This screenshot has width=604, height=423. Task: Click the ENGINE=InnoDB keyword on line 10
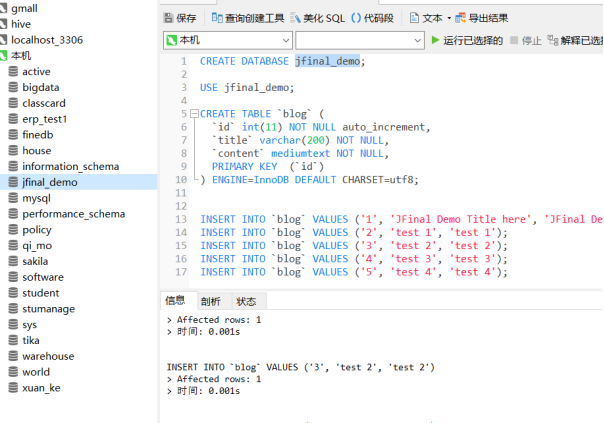coord(250,180)
